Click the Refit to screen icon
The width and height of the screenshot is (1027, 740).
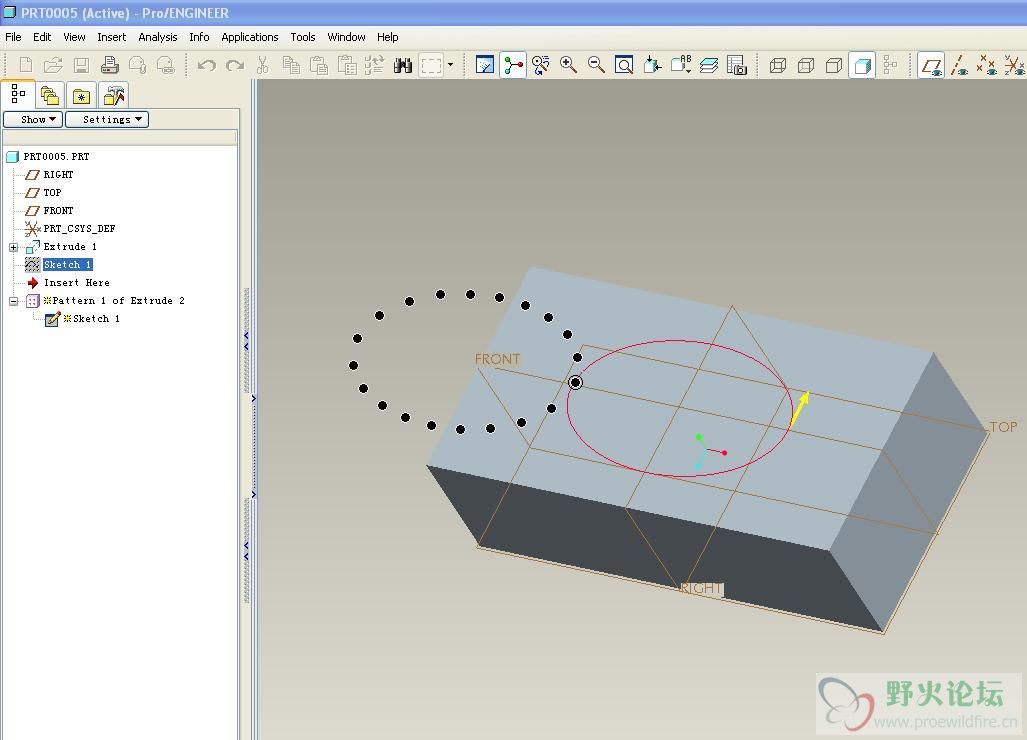coord(624,65)
